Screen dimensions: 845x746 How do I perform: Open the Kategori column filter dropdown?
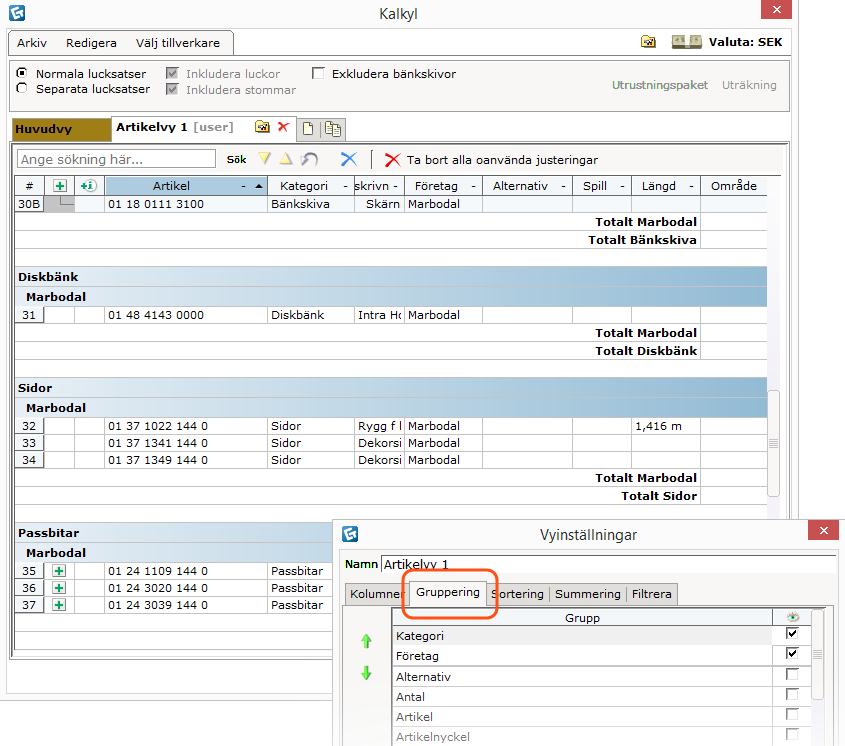pyautogui.click(x=345, y=186)
